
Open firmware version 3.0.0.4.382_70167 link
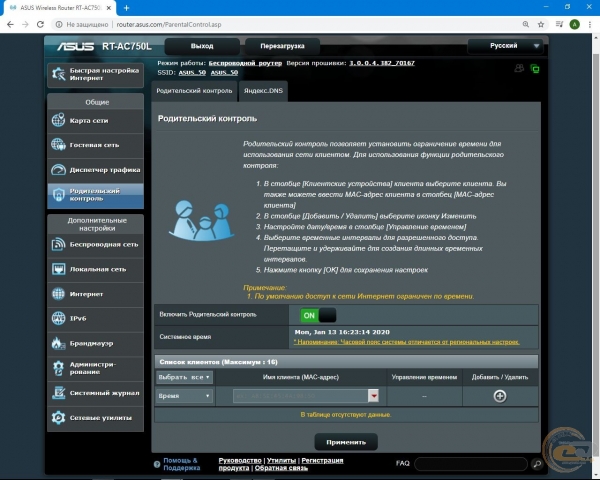[x=382, y=63]
